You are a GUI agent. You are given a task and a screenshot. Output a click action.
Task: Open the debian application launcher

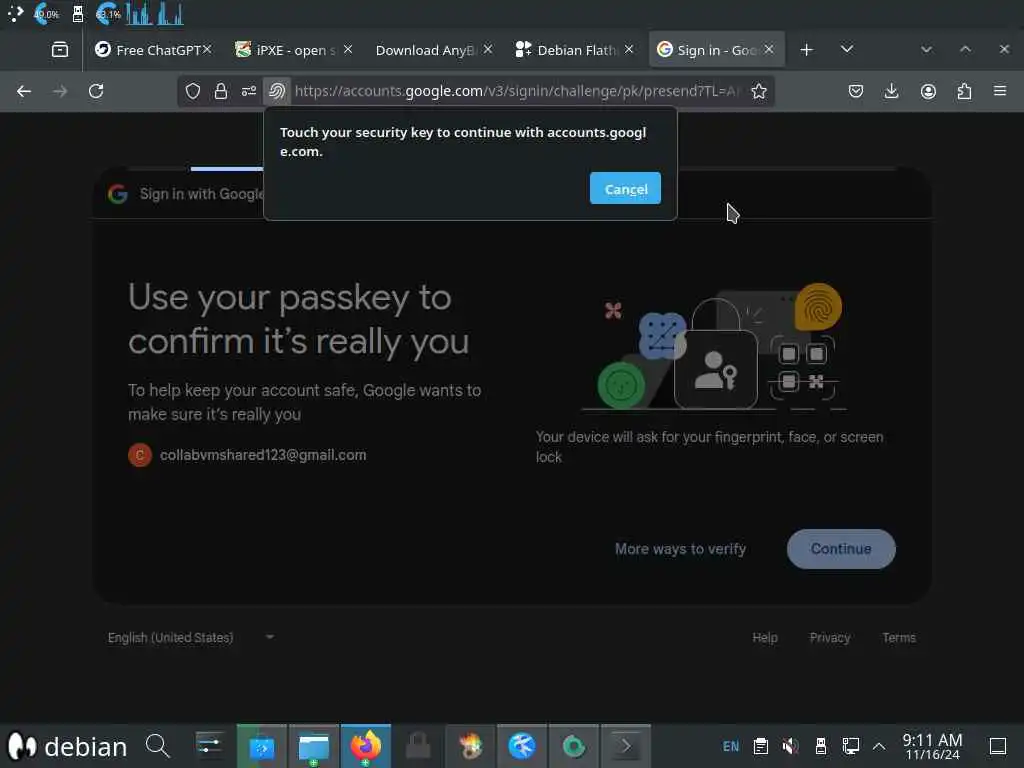click(68, 746)
